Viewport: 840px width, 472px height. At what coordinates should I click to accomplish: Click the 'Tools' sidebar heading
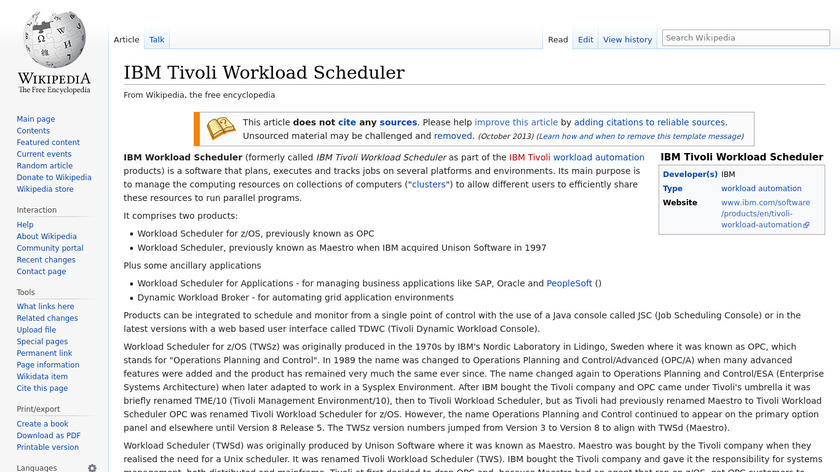click(x=26, y=293)
